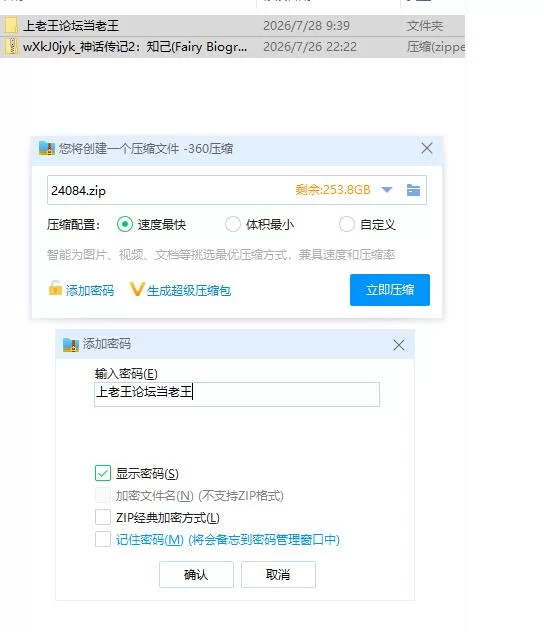The width and height of the screenshot is (544, 632).
Task: Click the 剩余:253.8GB free space text
Action: pyautogui.click(x=333, y=189)
